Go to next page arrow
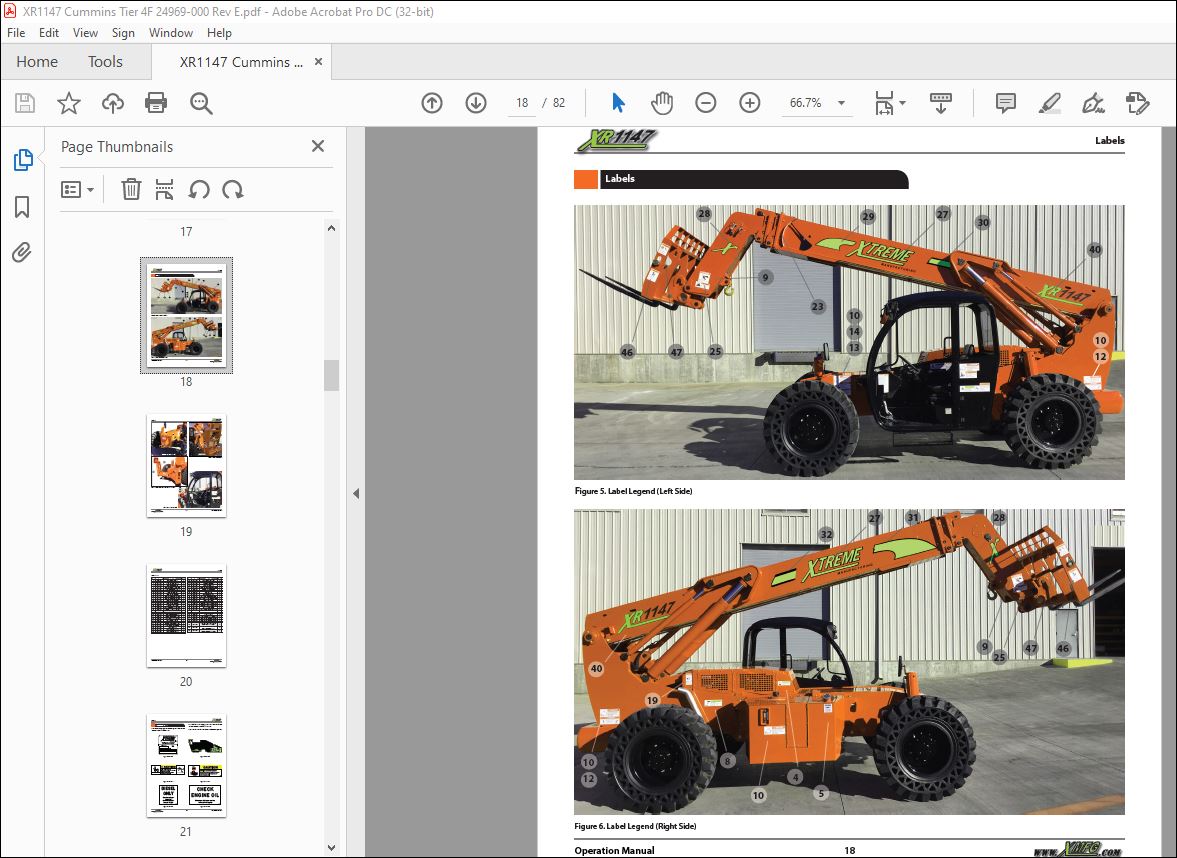The width and height of the screenshot is (1177, 858). [x=476, y=103]
